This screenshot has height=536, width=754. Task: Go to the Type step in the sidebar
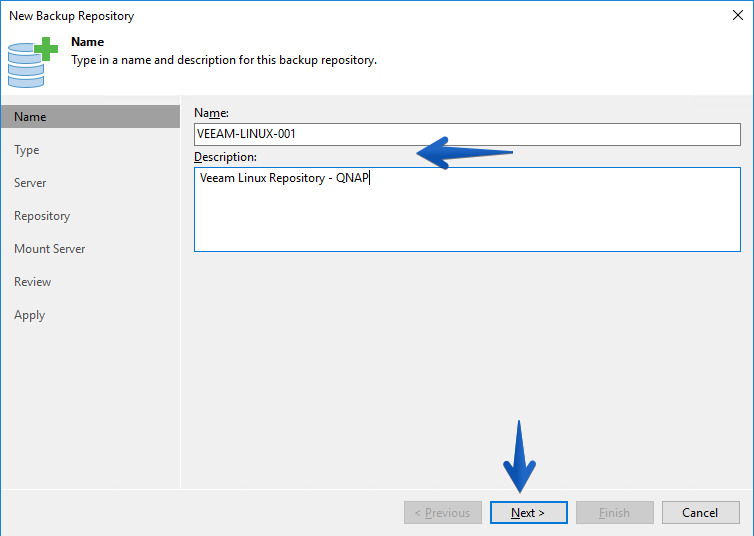pyautogui.click(x=27, y=150)
